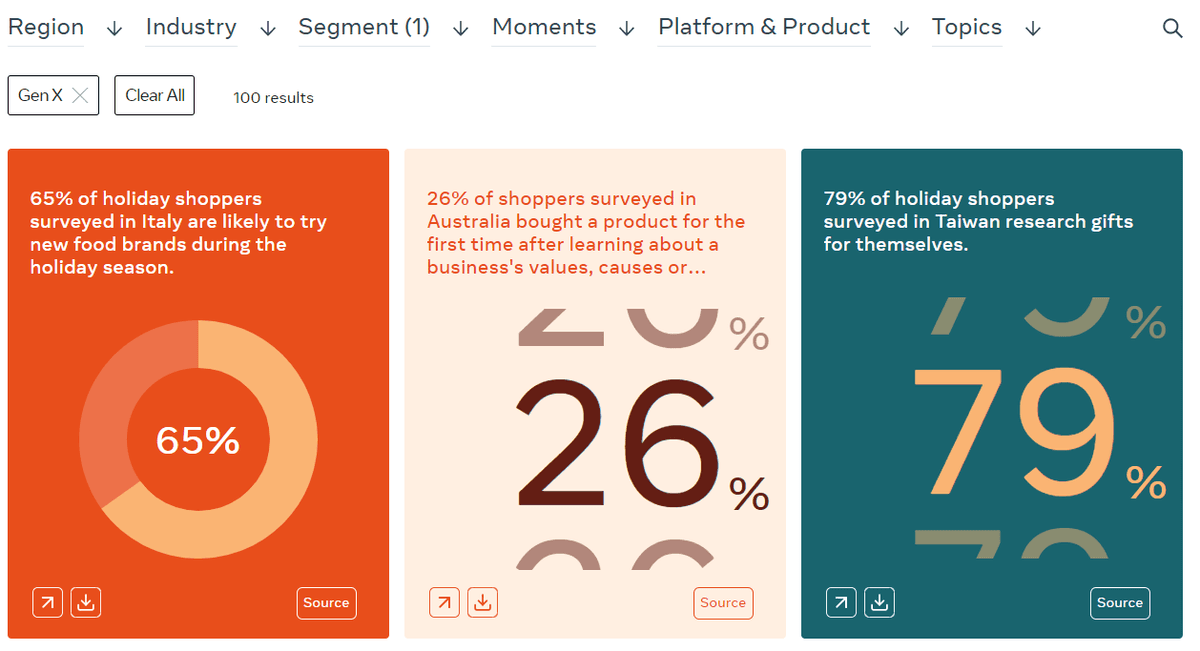Open the Segment (1) dropdown

point(384,28)
